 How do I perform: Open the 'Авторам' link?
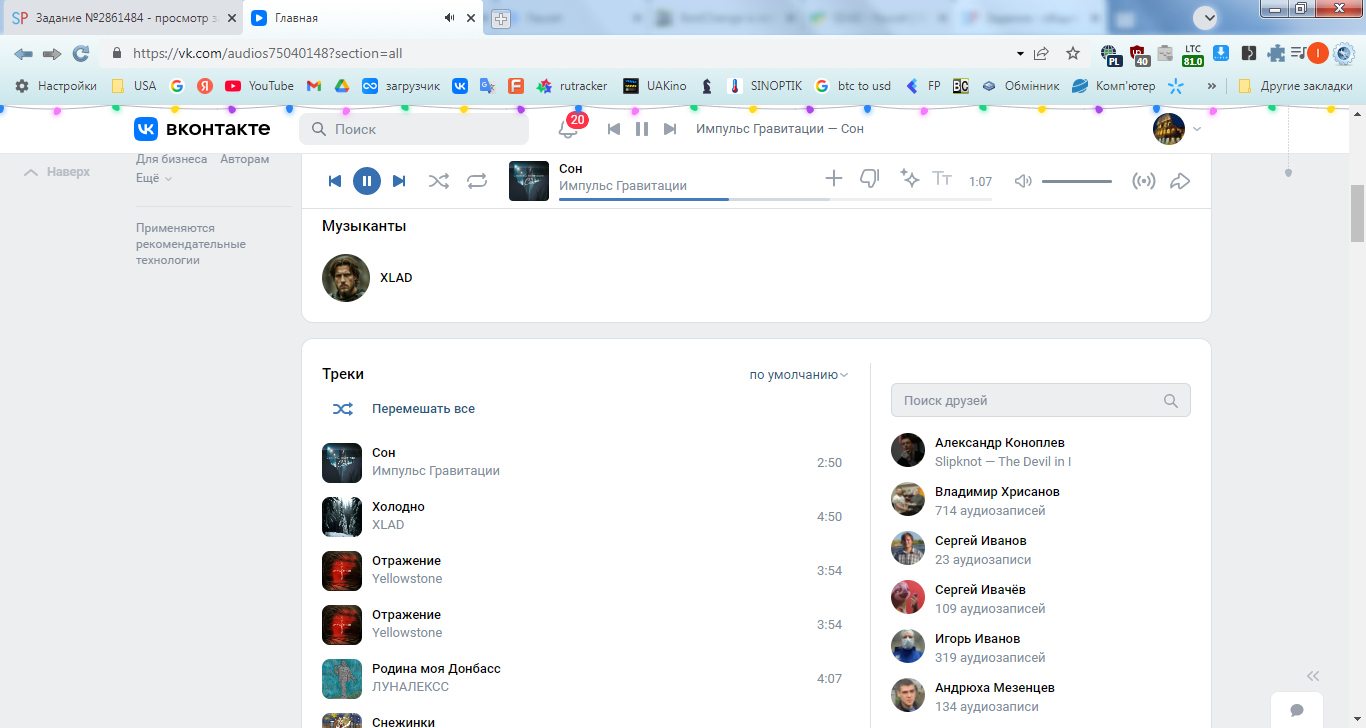click(245, 159)
